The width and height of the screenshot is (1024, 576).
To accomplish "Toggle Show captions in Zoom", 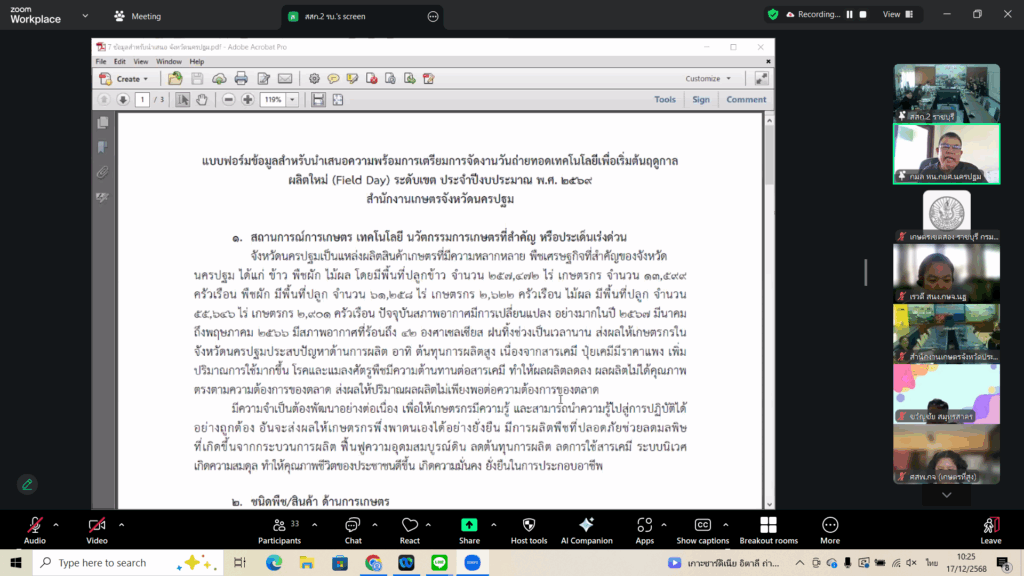I will (x=702, y=530).
